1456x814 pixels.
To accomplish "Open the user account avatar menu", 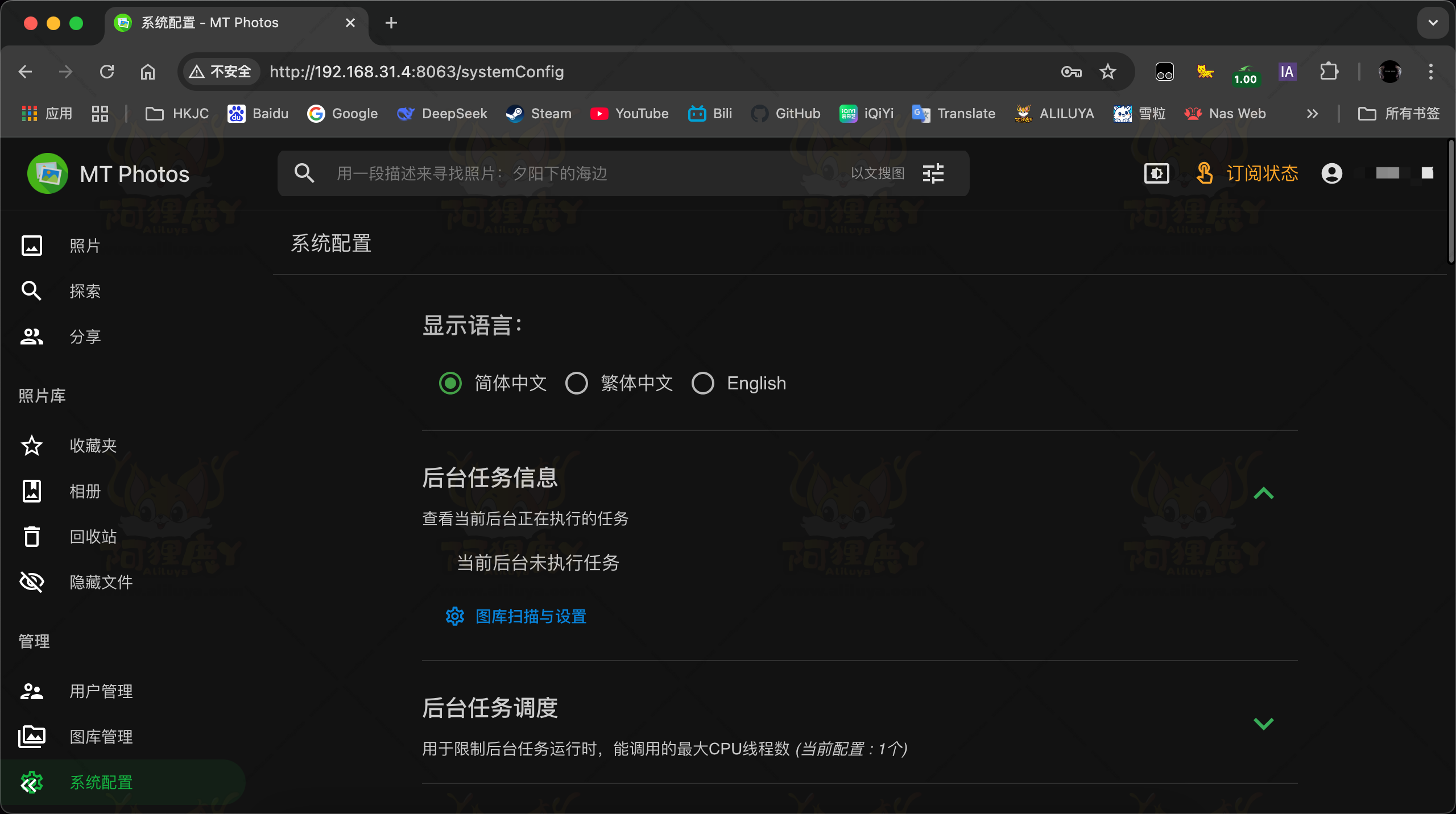I will point(1331,173).
